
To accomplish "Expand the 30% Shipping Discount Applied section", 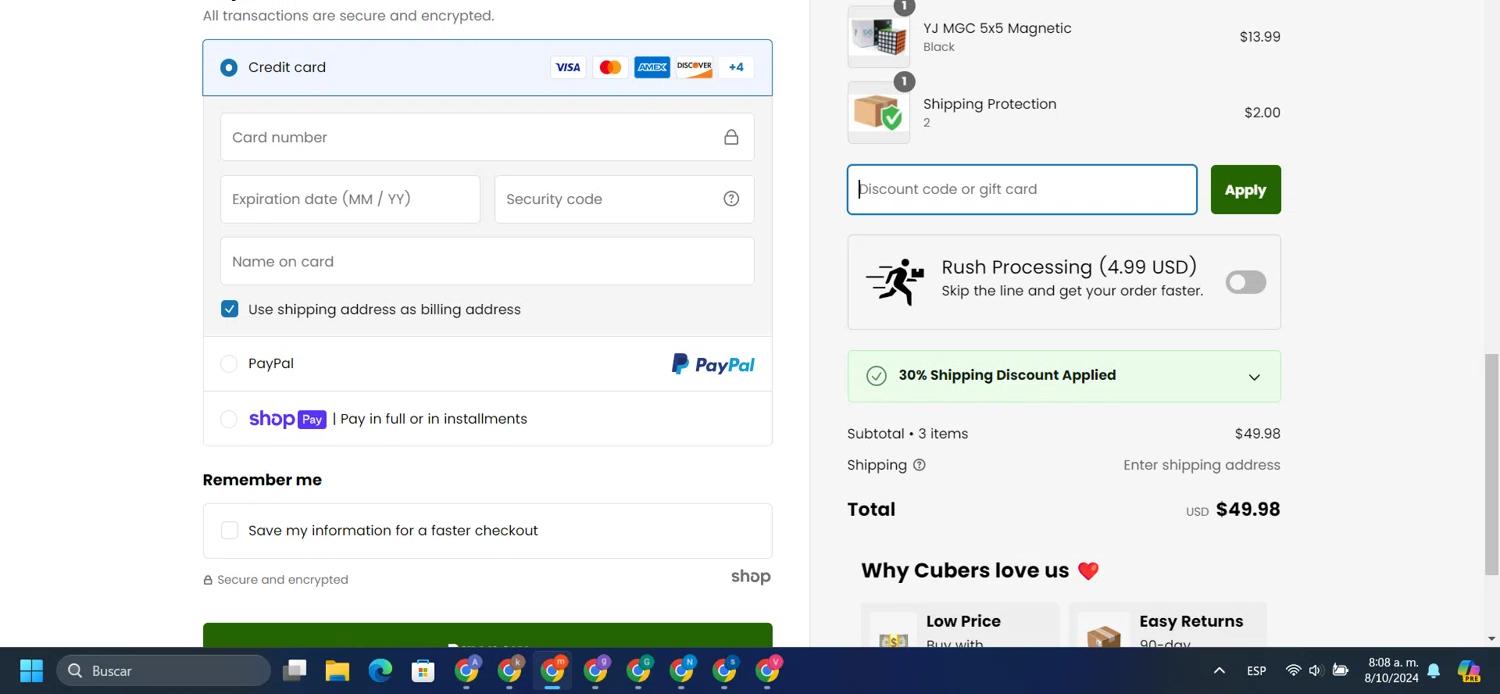I will 1254,377.
